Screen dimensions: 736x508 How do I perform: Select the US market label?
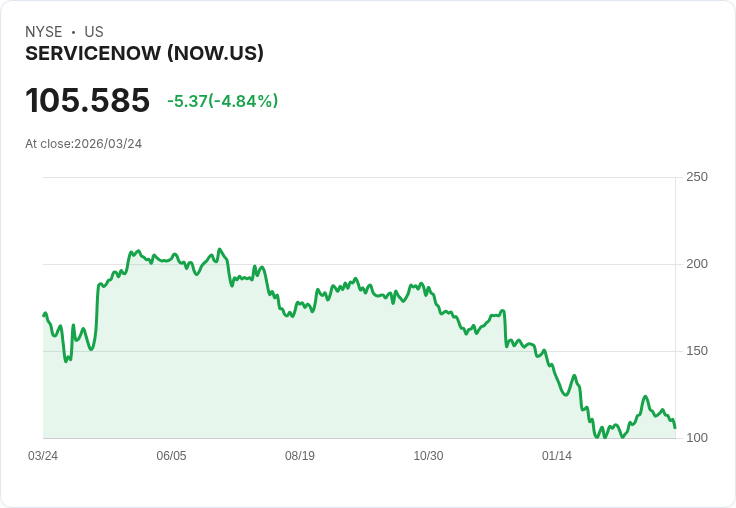coord(94,32)
